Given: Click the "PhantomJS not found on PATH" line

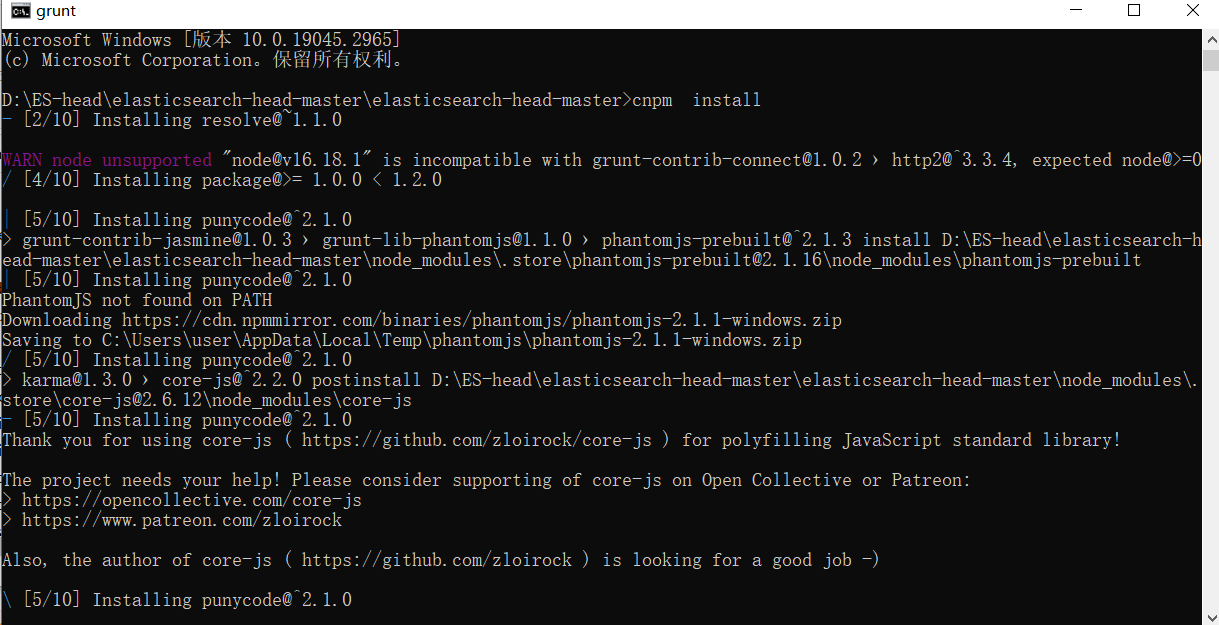Looking at the screenshot, I should click(x=137, y=300).
